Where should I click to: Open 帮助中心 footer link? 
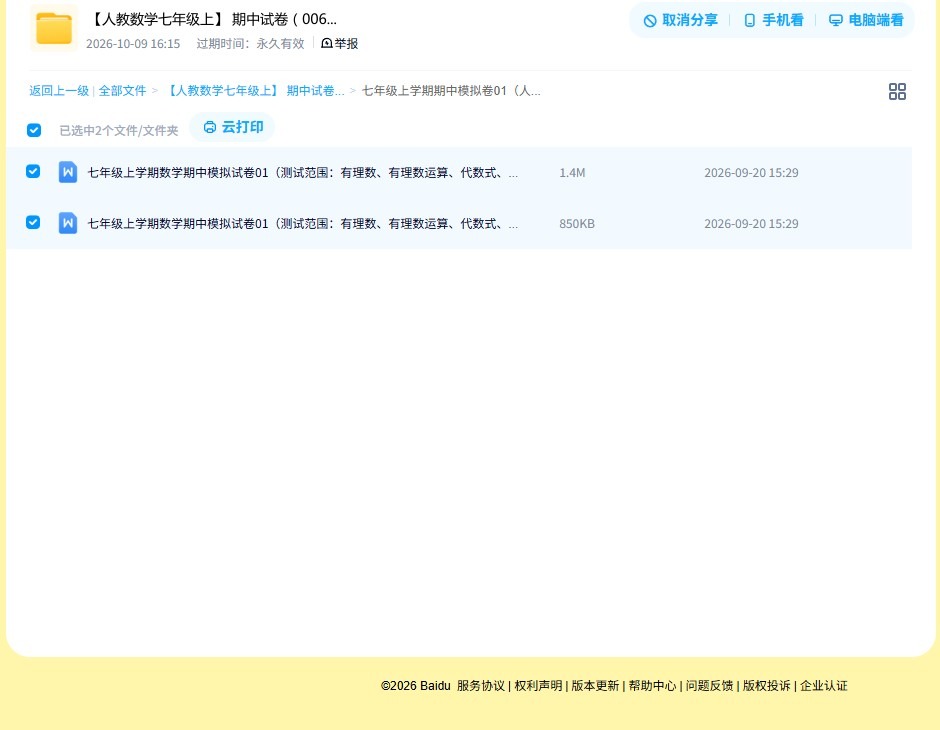coord(652,686)
